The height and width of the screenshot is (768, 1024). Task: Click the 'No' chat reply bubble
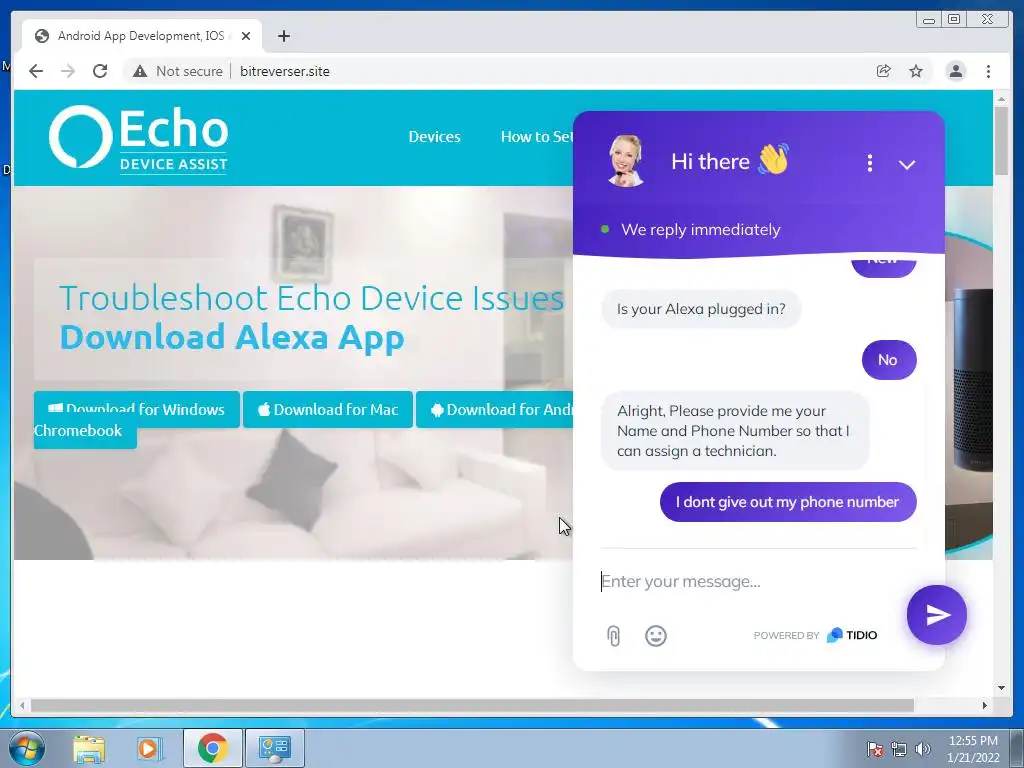pyautogui.click(x=889, y=360)
